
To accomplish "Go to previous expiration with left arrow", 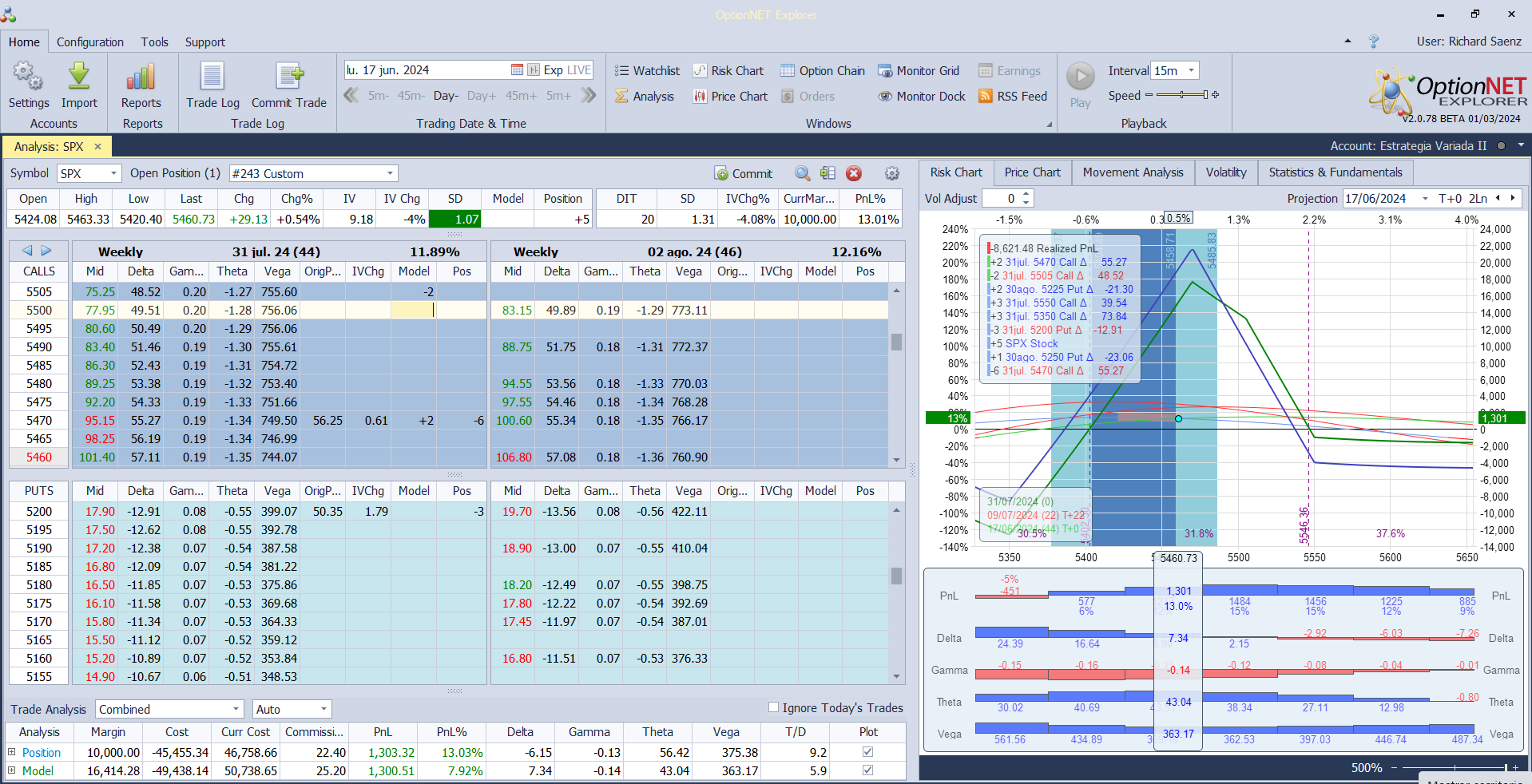I will click(27, 251).
